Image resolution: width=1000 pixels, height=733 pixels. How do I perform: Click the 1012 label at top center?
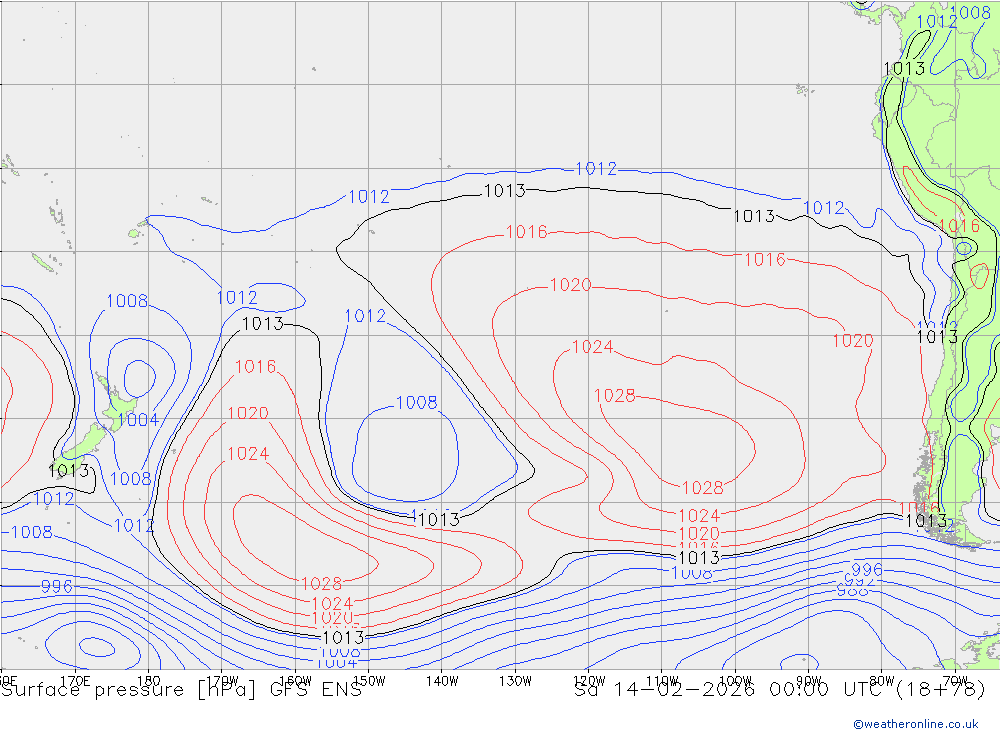(x=596, y=169)
